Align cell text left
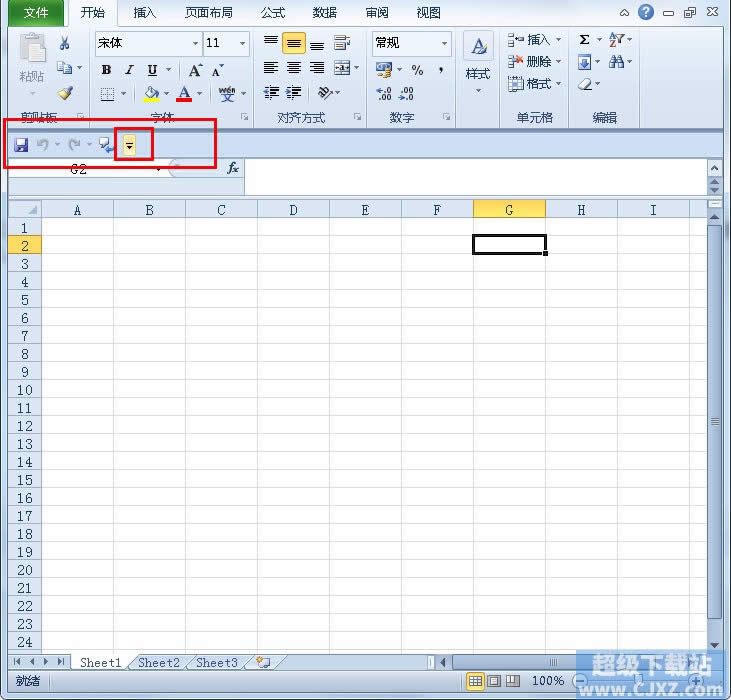This screenshot has height=700, width=731. (x=271, y=68)
